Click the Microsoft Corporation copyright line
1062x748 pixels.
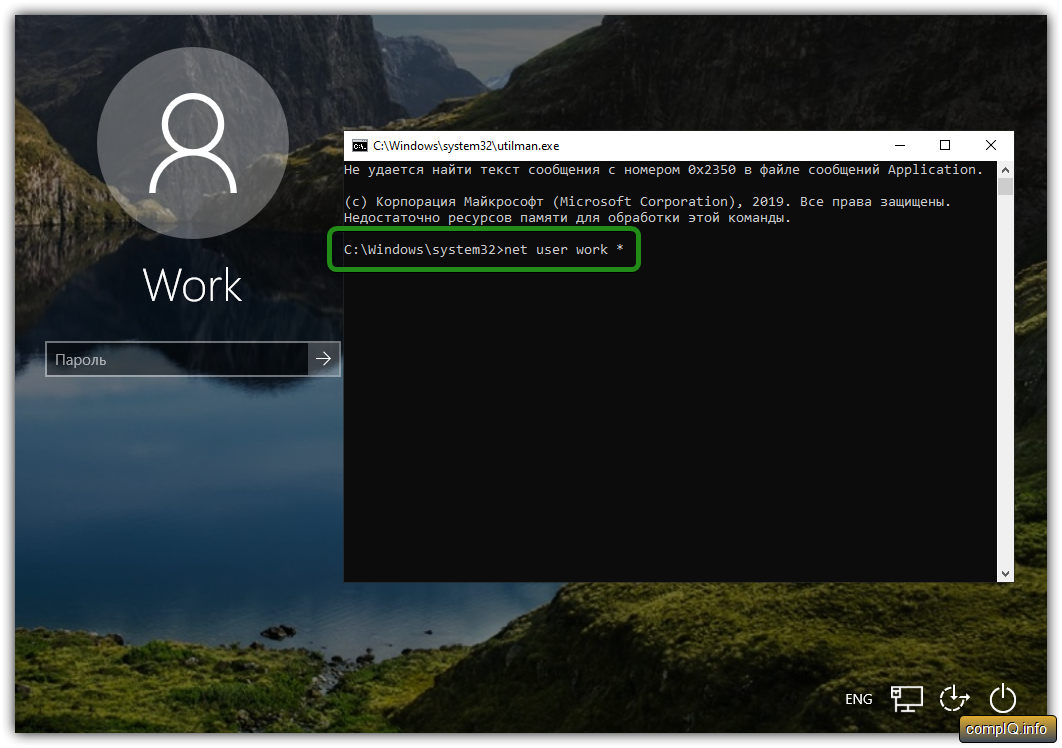pos(646,201)
